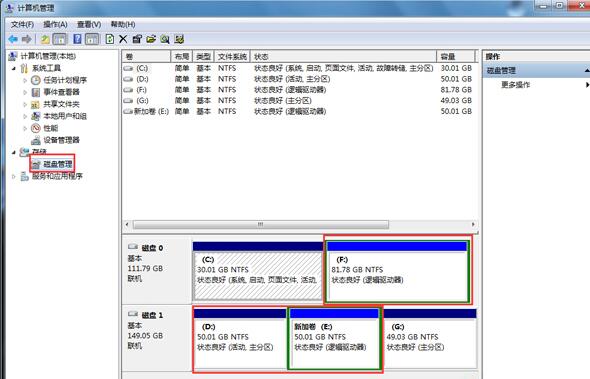The image size is (590, 379).
Task: Collapse the 存储 node arrow above 磁盘管理
Action: tap(14, 152)
